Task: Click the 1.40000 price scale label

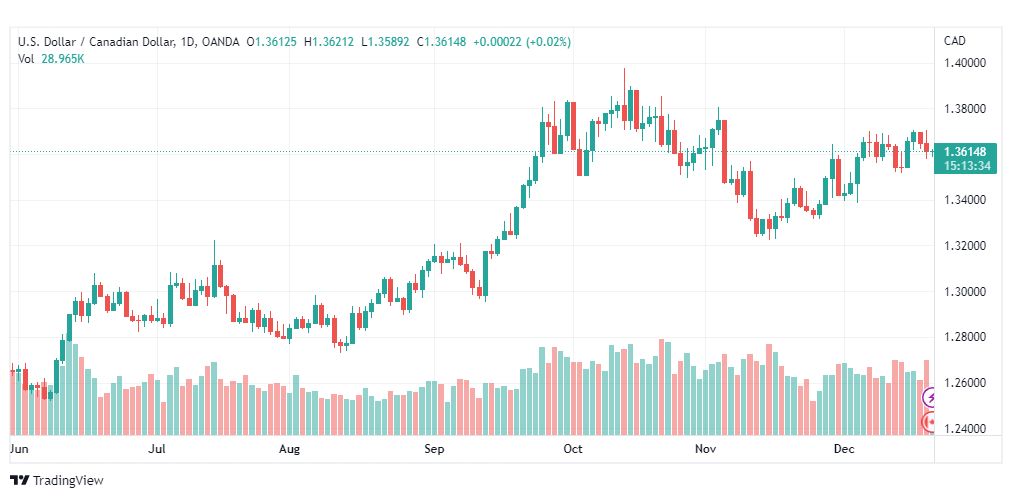Action: point(965,63)
